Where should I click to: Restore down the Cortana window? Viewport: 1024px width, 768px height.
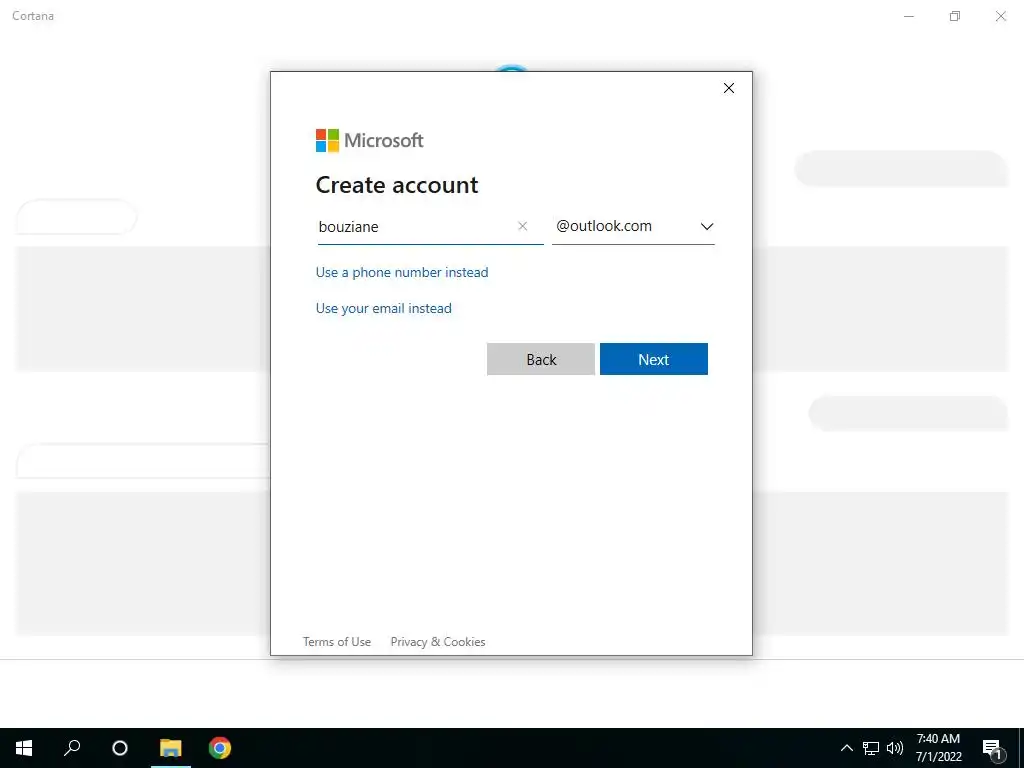[x=955, y=16]
